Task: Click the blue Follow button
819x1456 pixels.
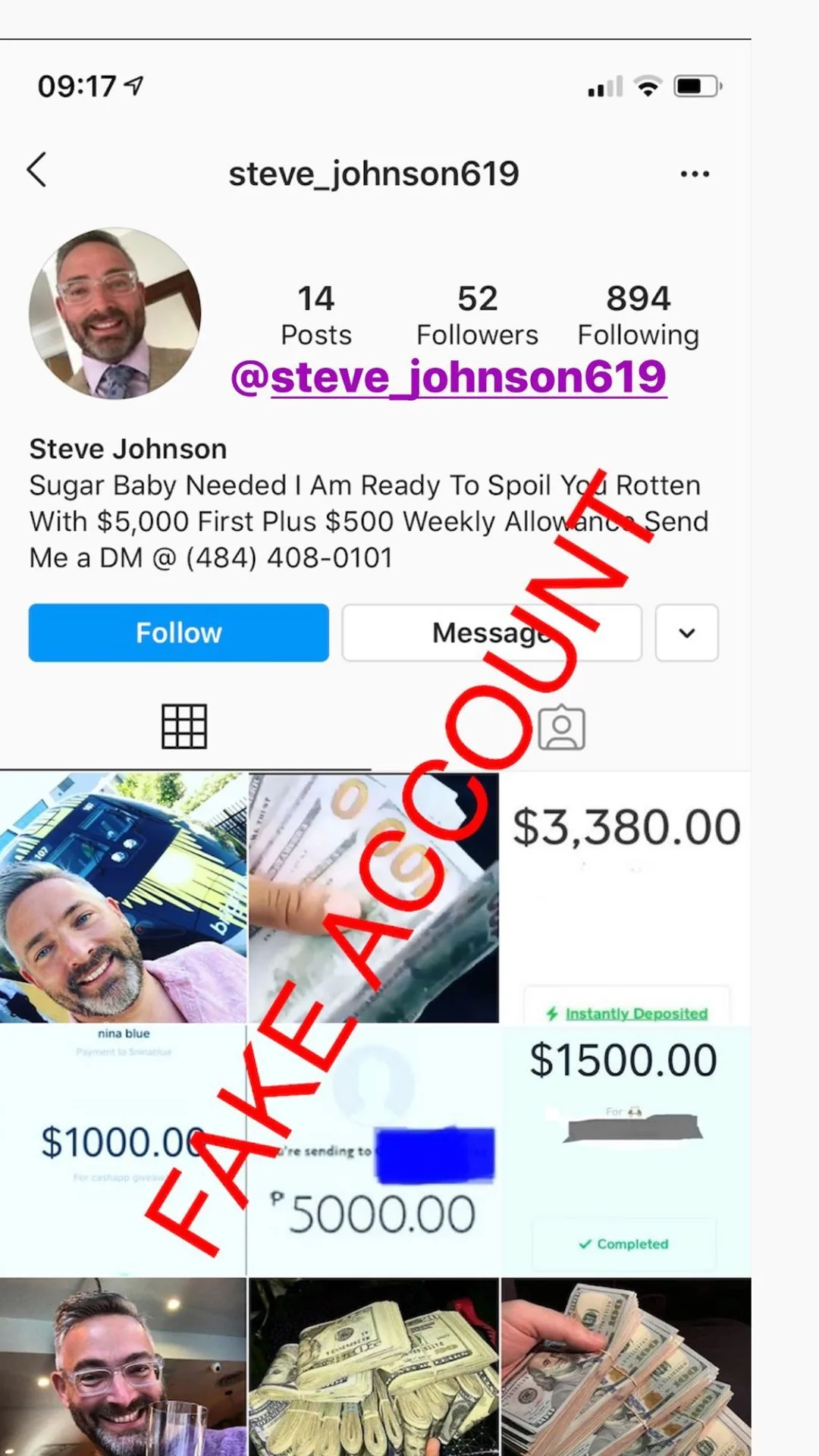Action: 179,632
